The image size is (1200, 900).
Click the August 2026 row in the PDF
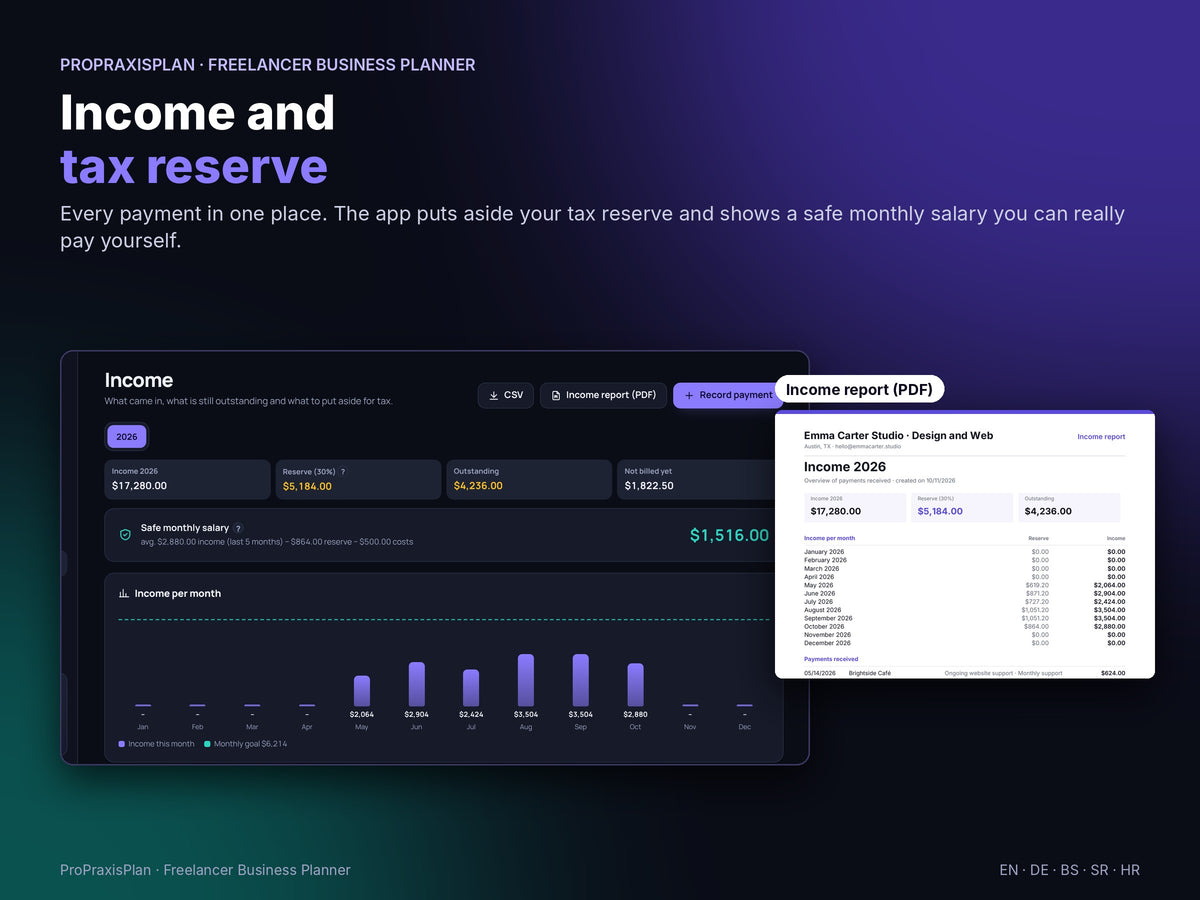[964, 610]
